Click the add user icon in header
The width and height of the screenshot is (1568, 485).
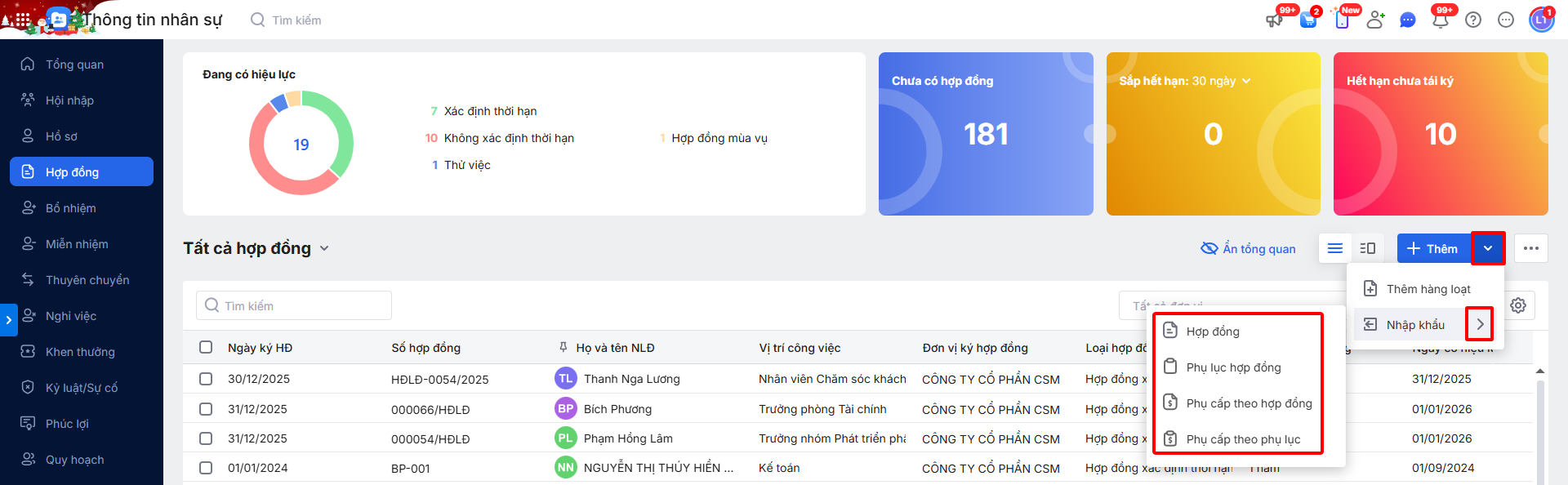(1375, 20)
